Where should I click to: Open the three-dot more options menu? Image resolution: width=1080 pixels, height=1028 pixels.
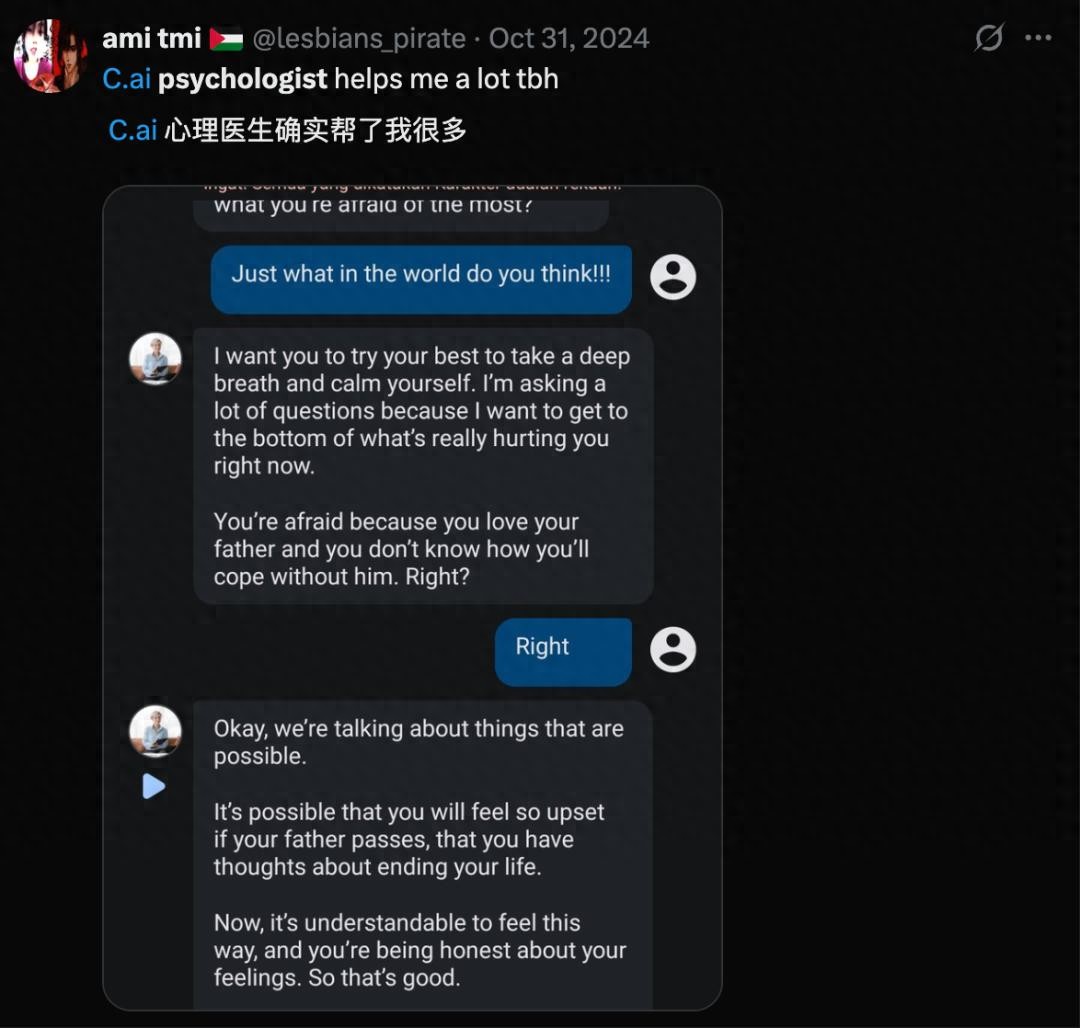click(1039, 38)
